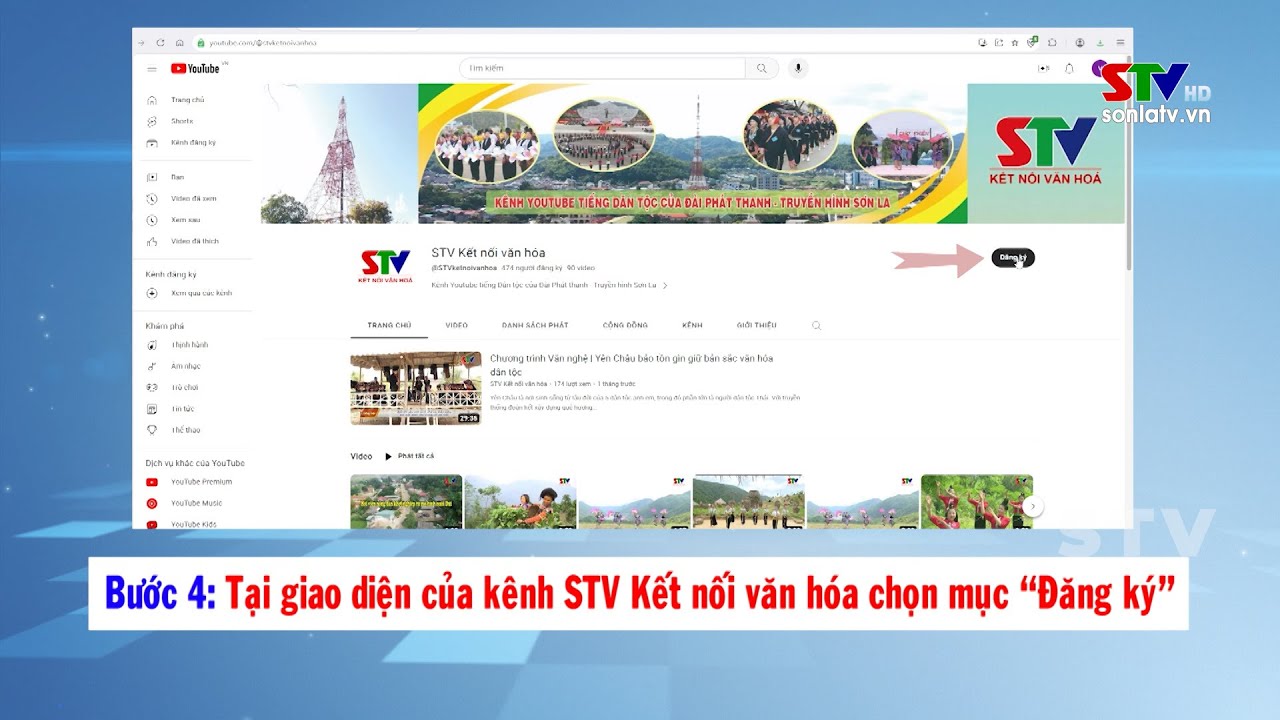Reload the page in the browser
The height and width of the screenshot is (720, 1280).
(160, 43)
